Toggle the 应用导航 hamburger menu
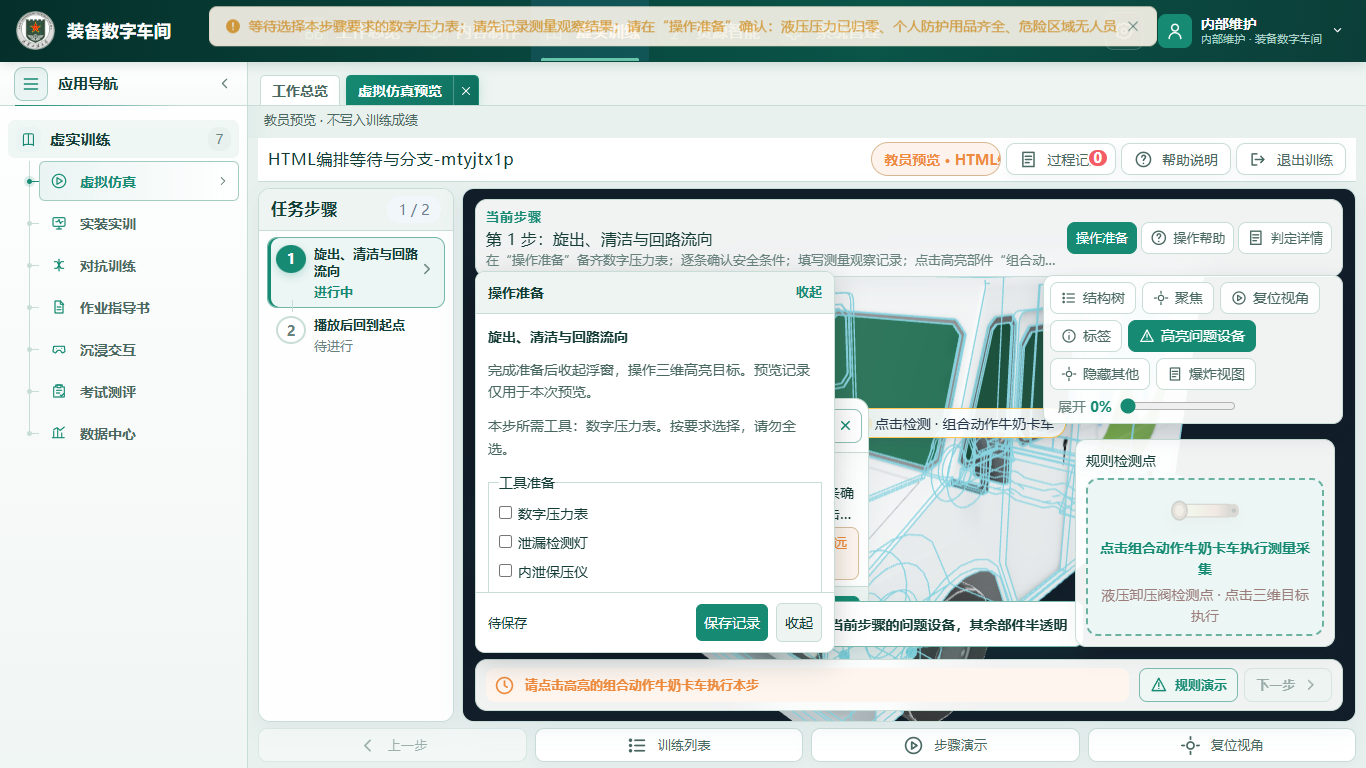This screenshot has width=1366, height=768. (31, 84)
